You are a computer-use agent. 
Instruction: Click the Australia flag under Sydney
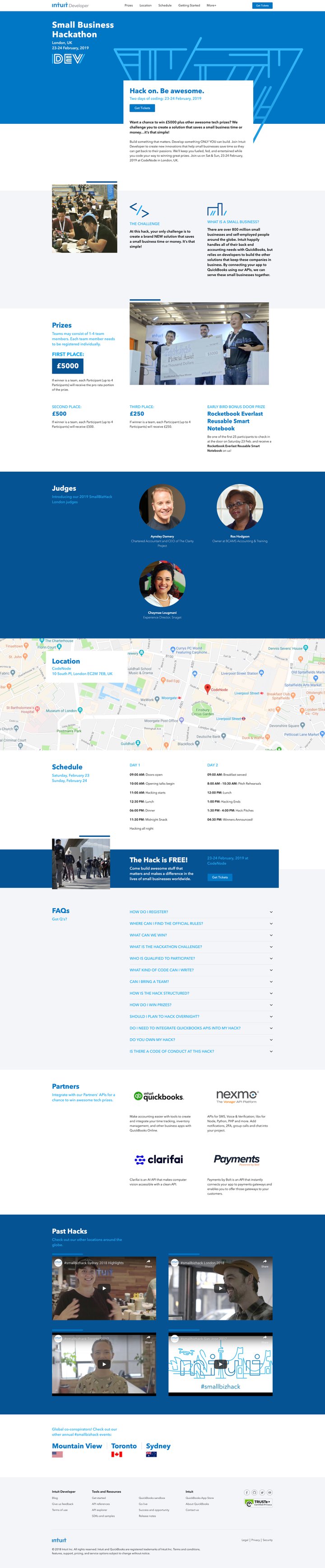coord(151,1454)
